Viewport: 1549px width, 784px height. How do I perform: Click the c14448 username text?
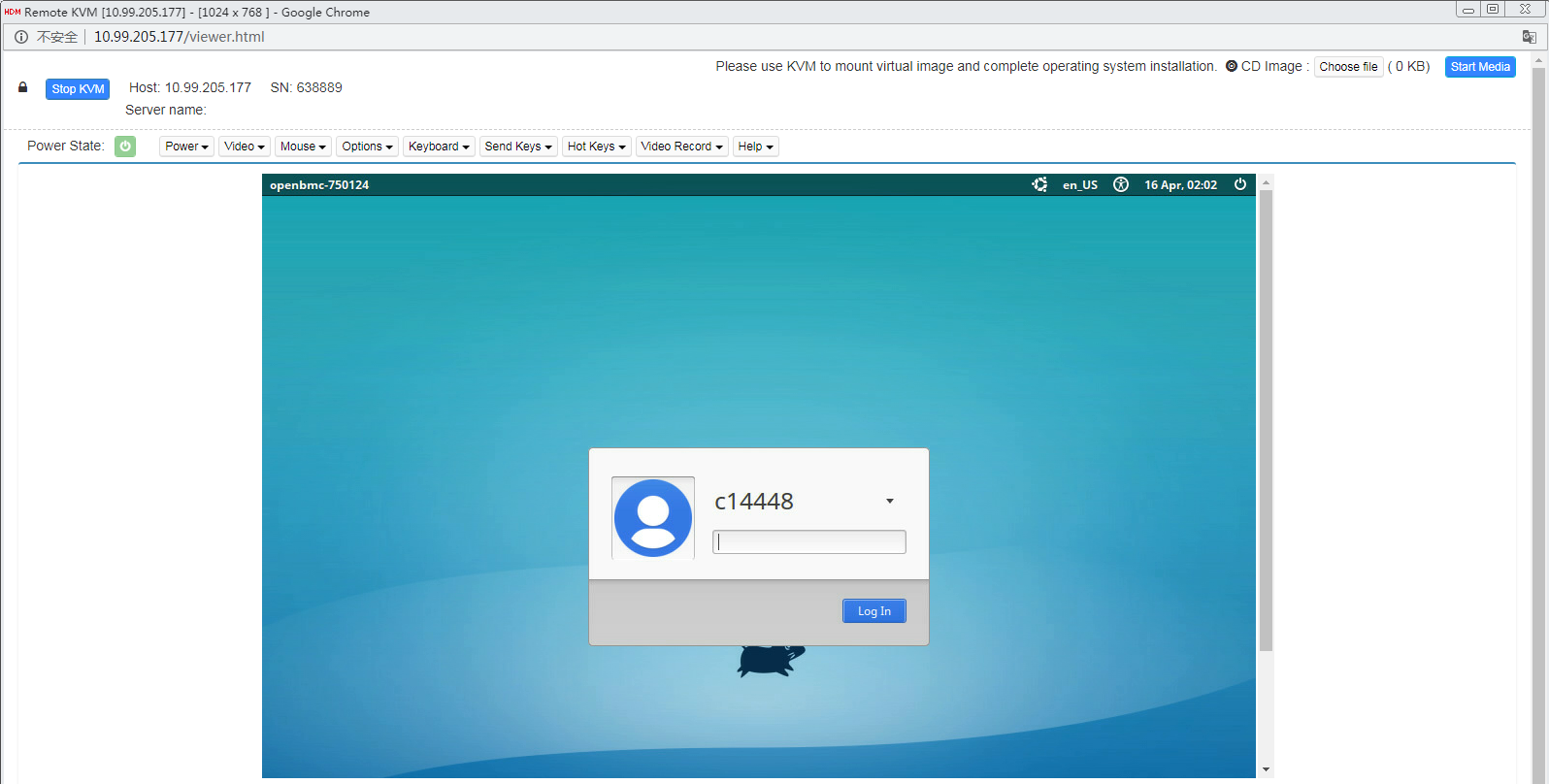pos(754,502)
